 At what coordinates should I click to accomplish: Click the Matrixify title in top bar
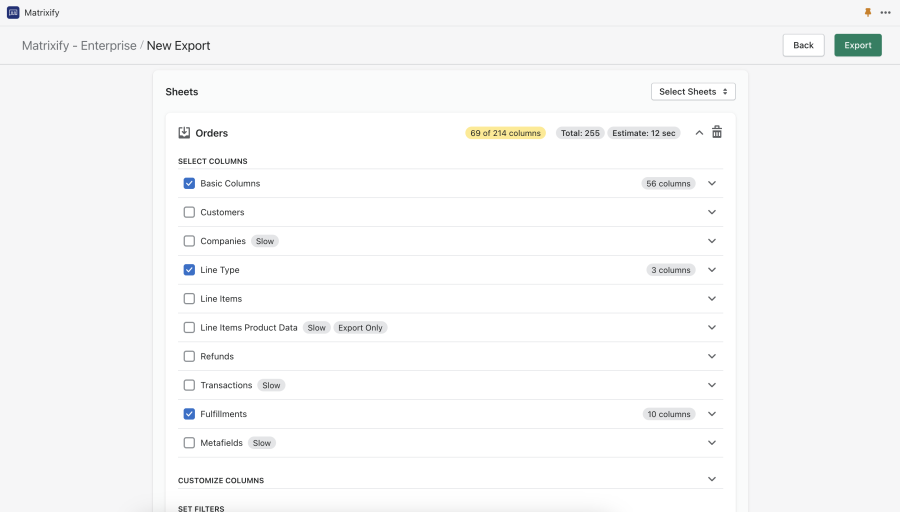42,13
